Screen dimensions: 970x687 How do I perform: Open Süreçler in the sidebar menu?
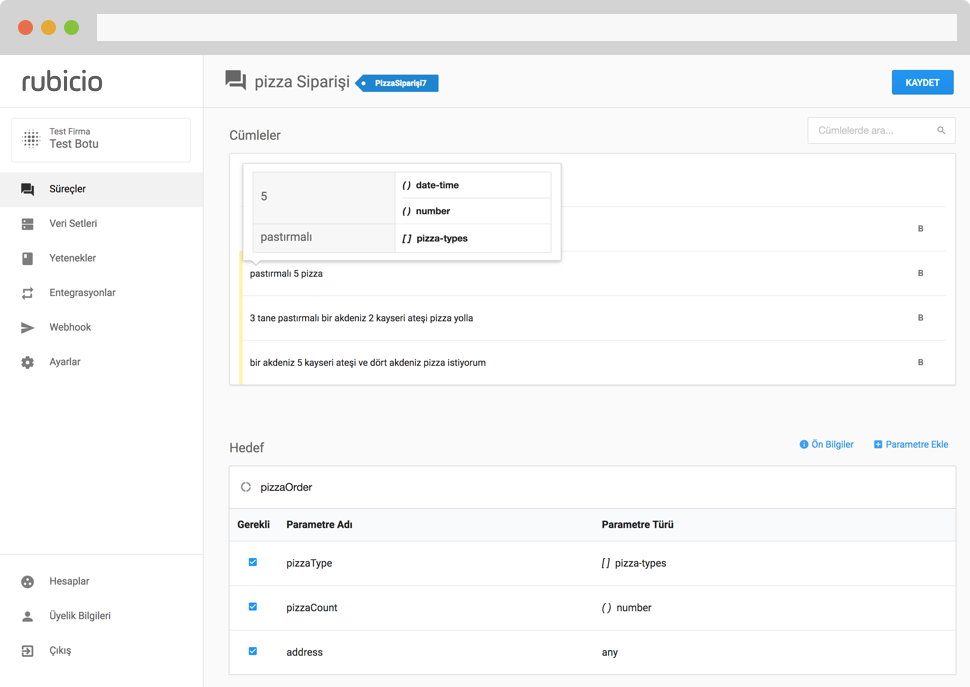pos(101,189)
